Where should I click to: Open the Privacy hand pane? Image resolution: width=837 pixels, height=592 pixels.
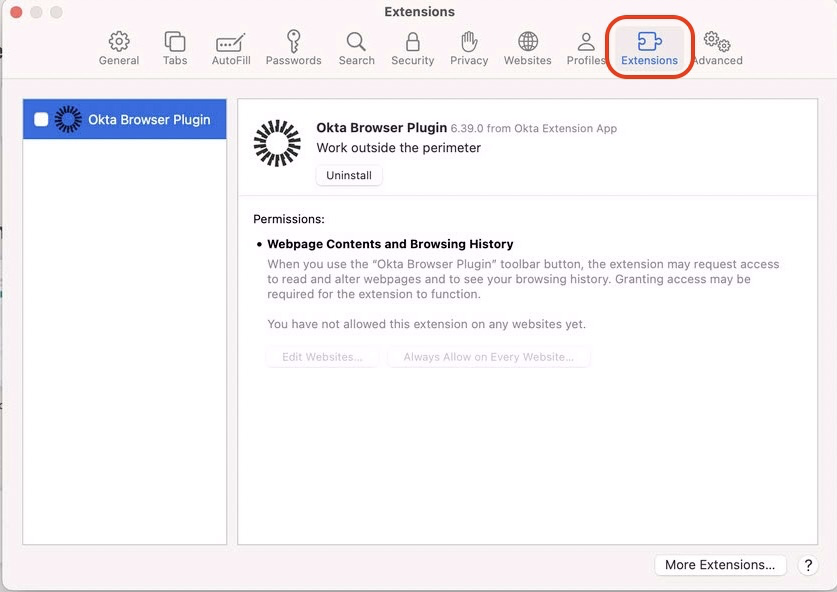[x=469, y=48]
